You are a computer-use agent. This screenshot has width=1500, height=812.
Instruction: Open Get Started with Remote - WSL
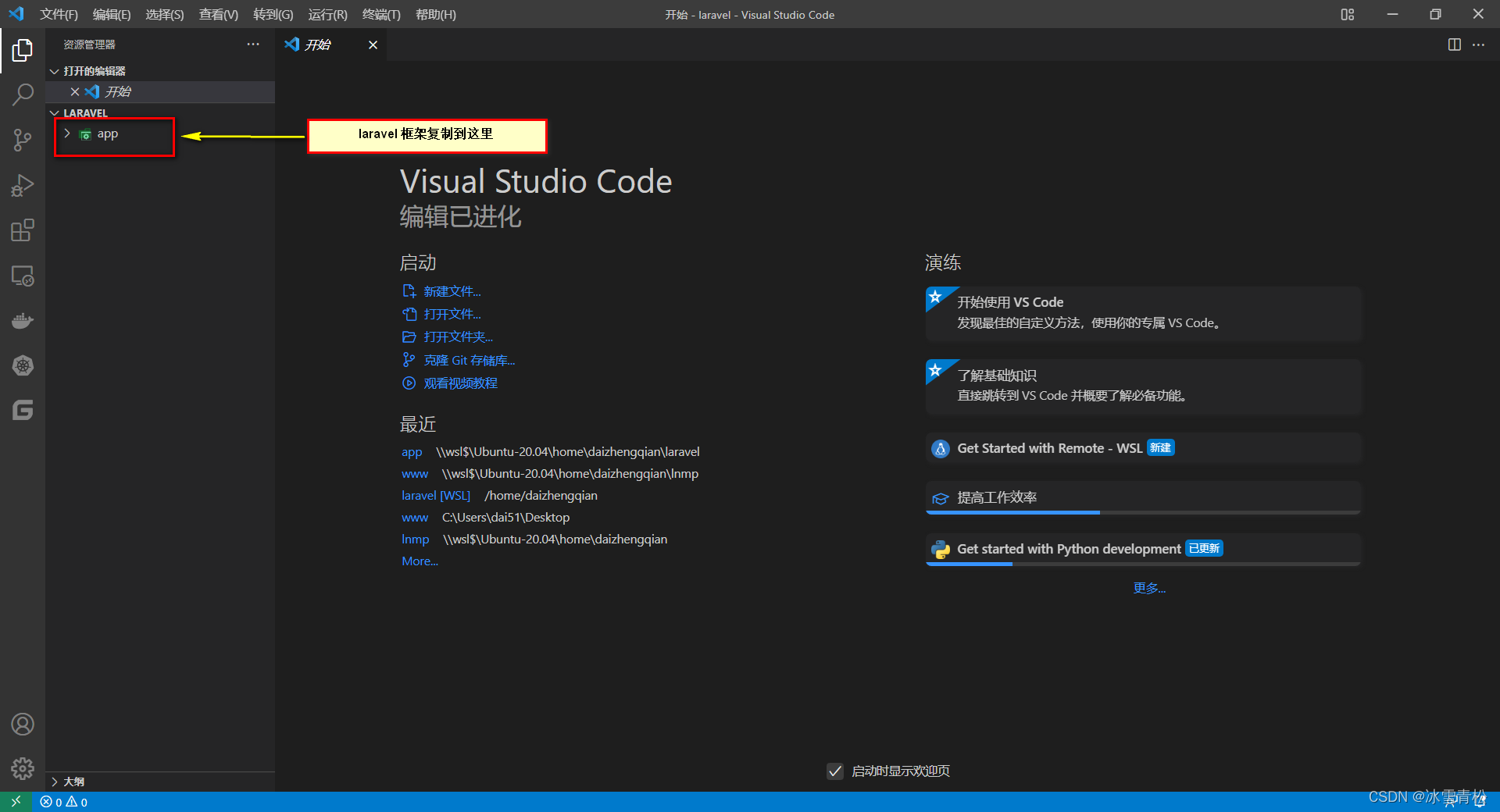1144,448
